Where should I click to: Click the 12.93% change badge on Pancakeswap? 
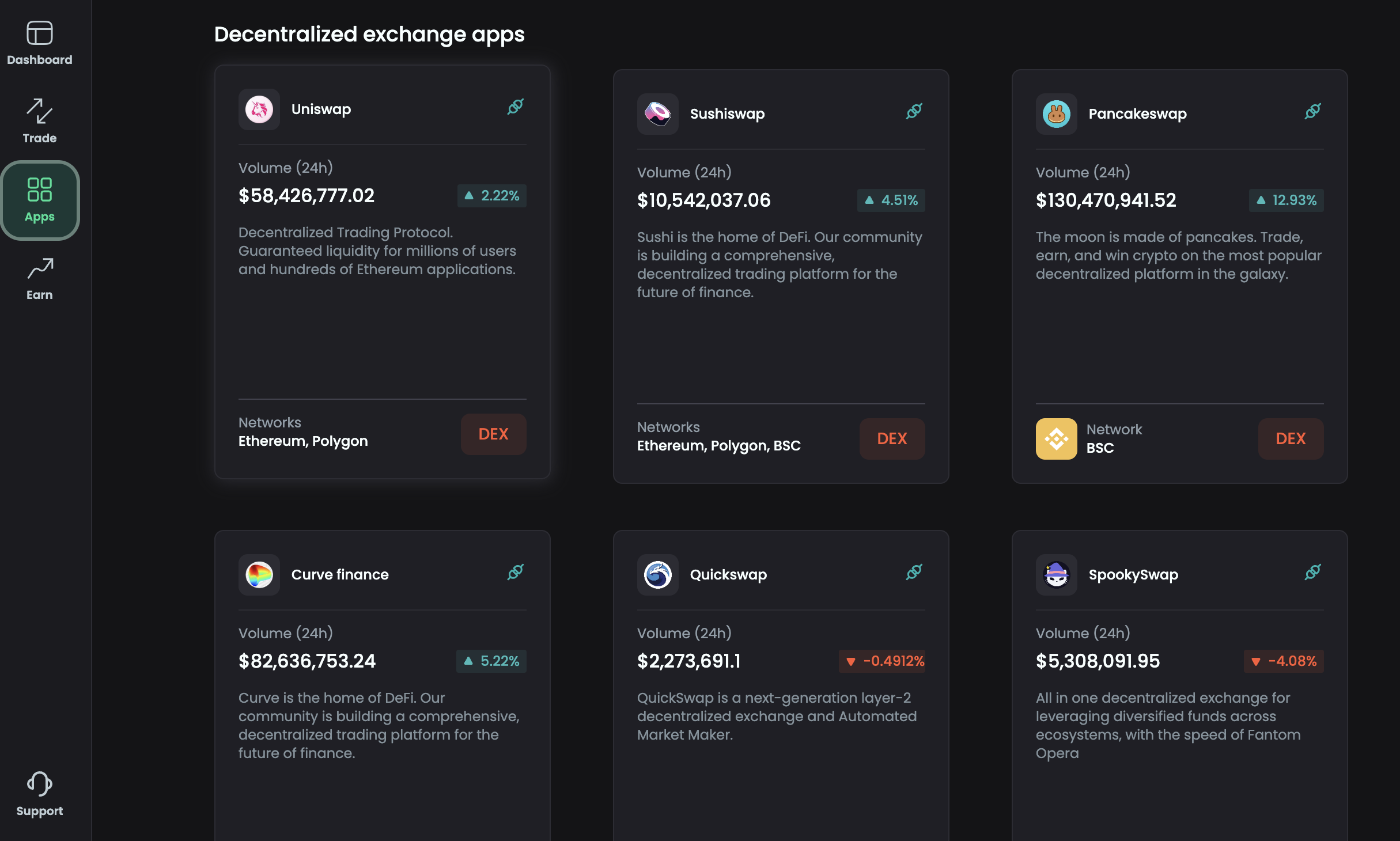click(1287, 200)
